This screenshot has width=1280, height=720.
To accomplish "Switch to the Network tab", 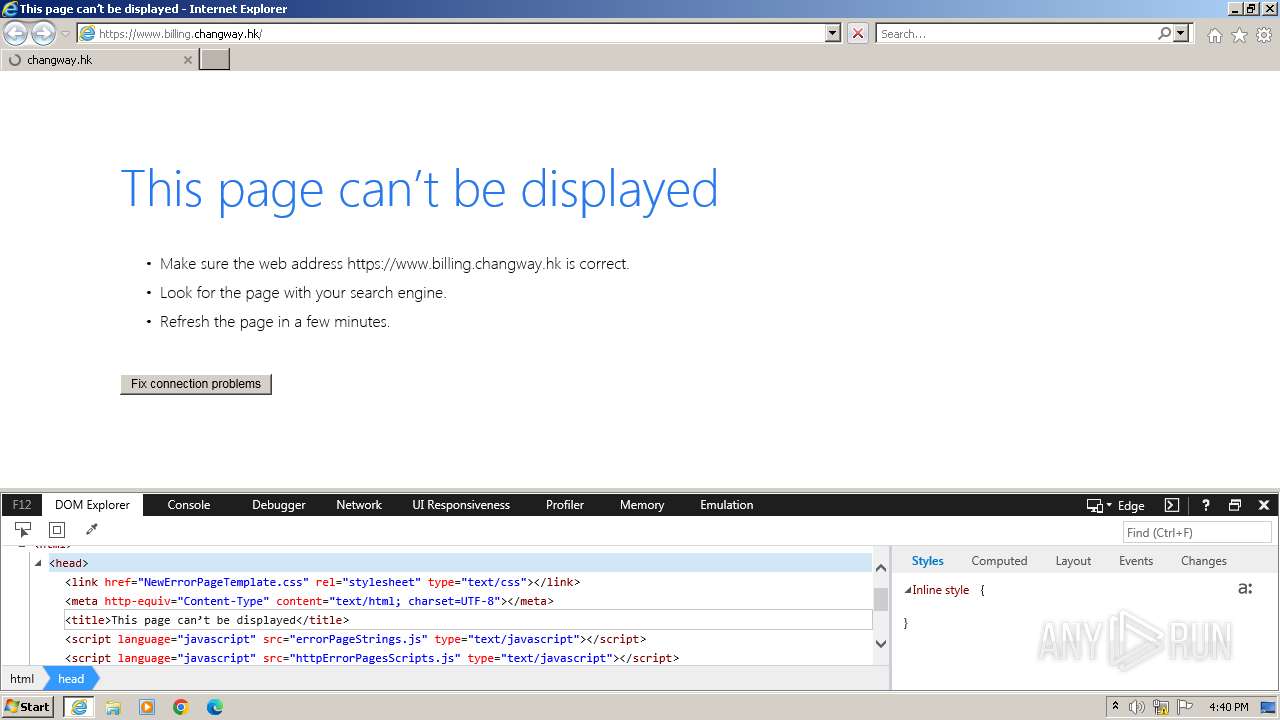I will point(359,505).
